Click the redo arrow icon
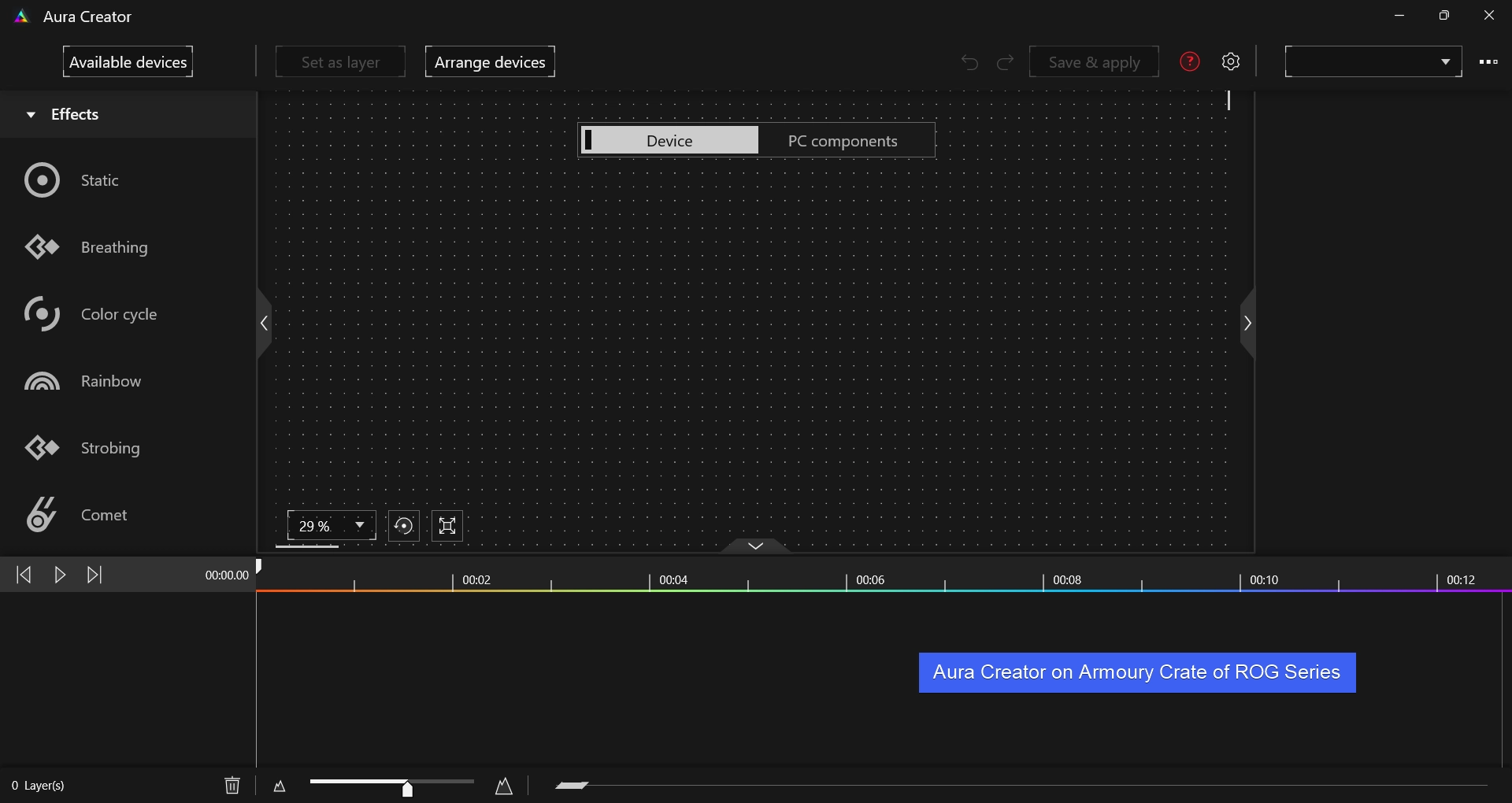The height and width of the screenshot is (803, 1512). 1005,62
